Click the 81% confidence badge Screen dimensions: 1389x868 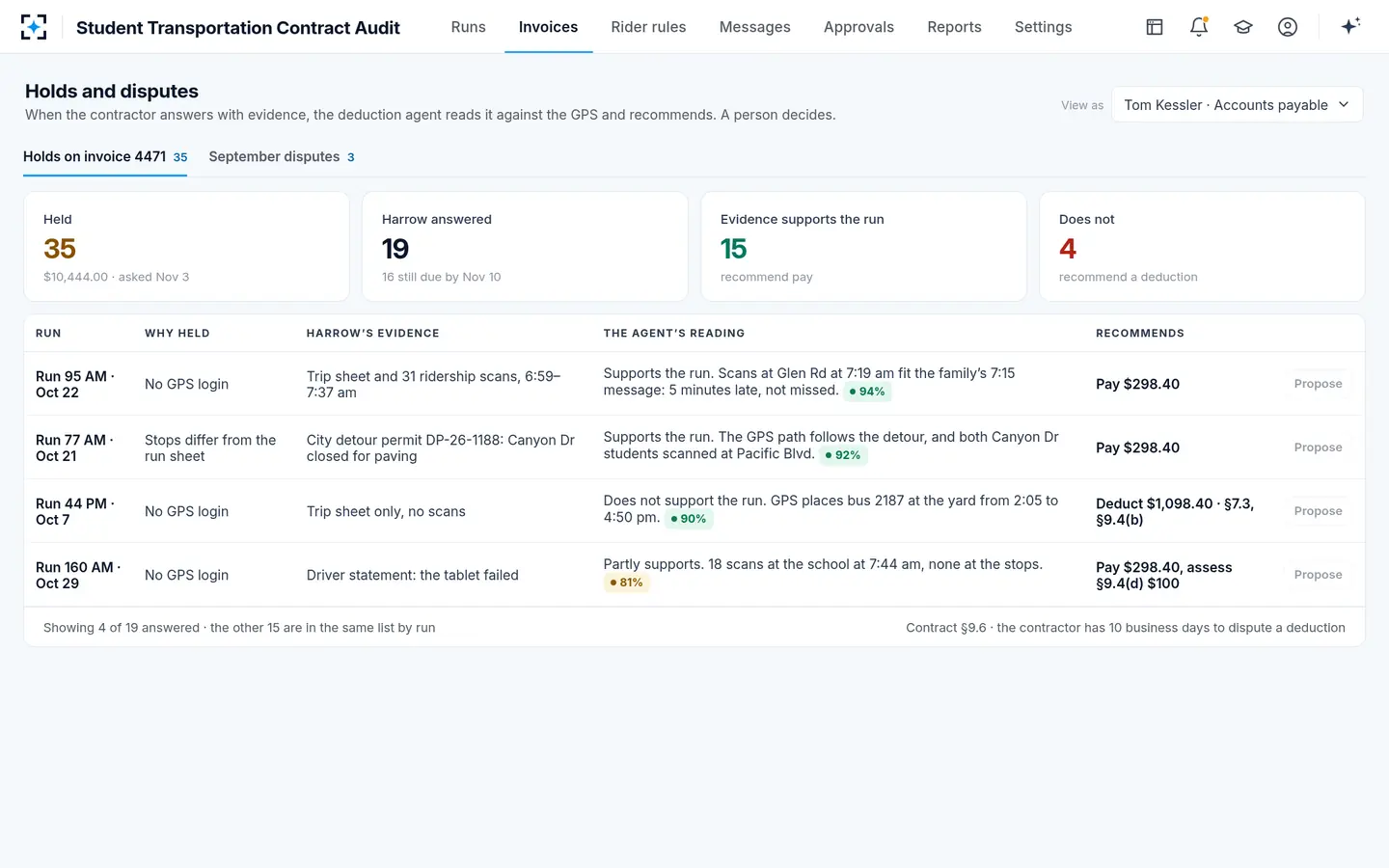(x=626, y=583)
